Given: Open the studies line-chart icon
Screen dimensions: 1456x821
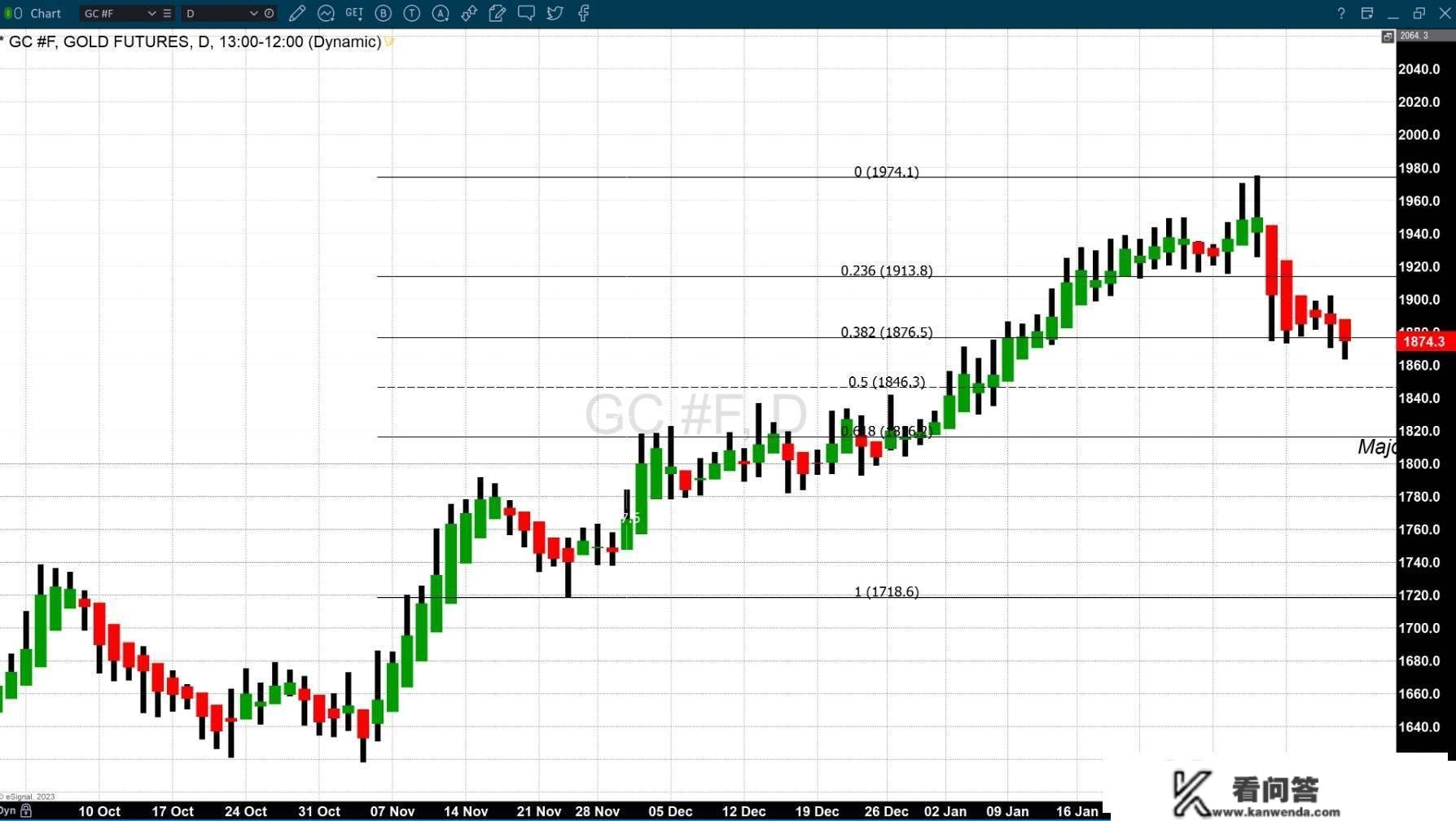Looking at the screenshot, I should [326, 13].
